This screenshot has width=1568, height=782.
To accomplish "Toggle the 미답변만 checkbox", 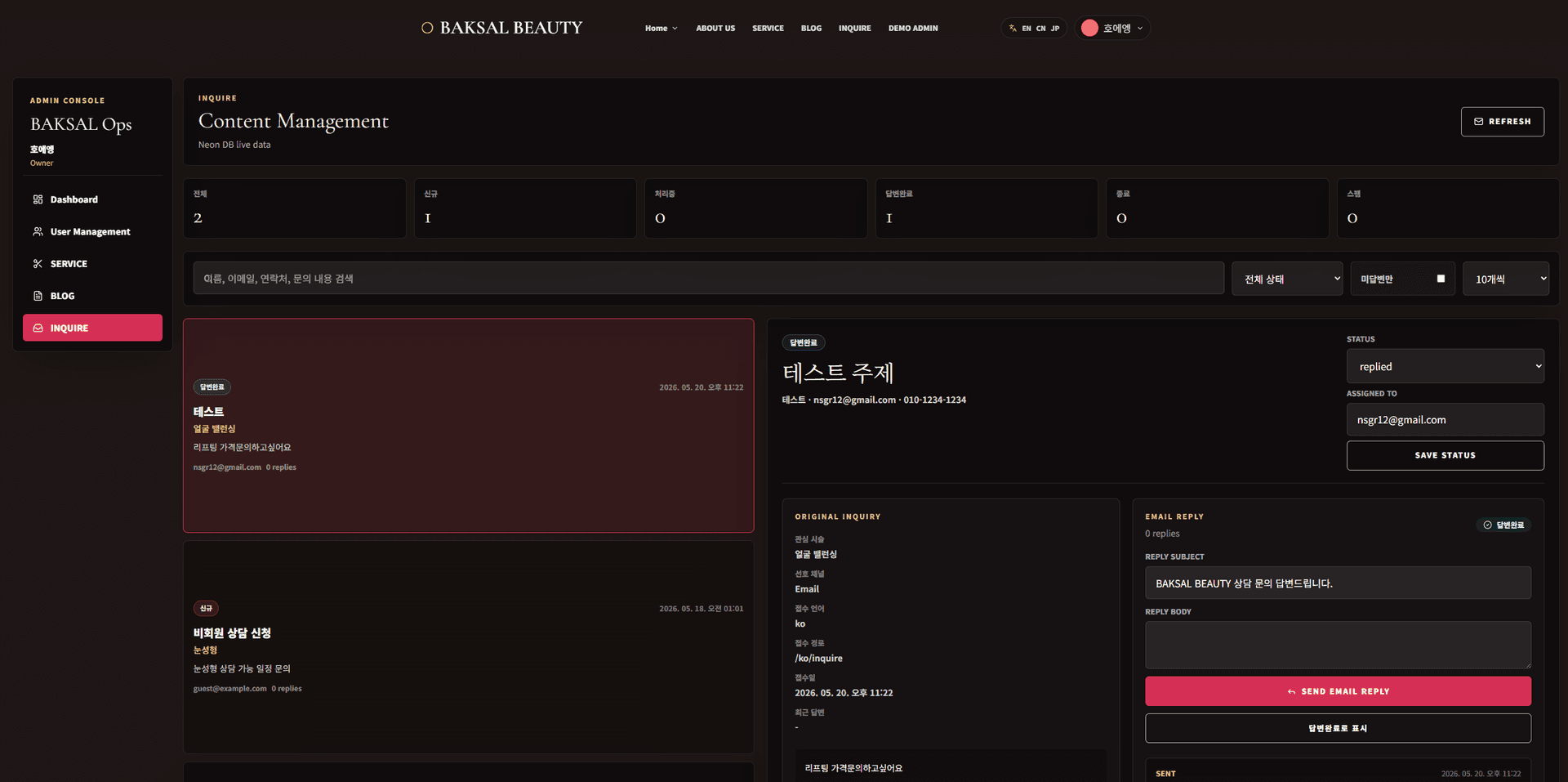I will [1441, 279].
